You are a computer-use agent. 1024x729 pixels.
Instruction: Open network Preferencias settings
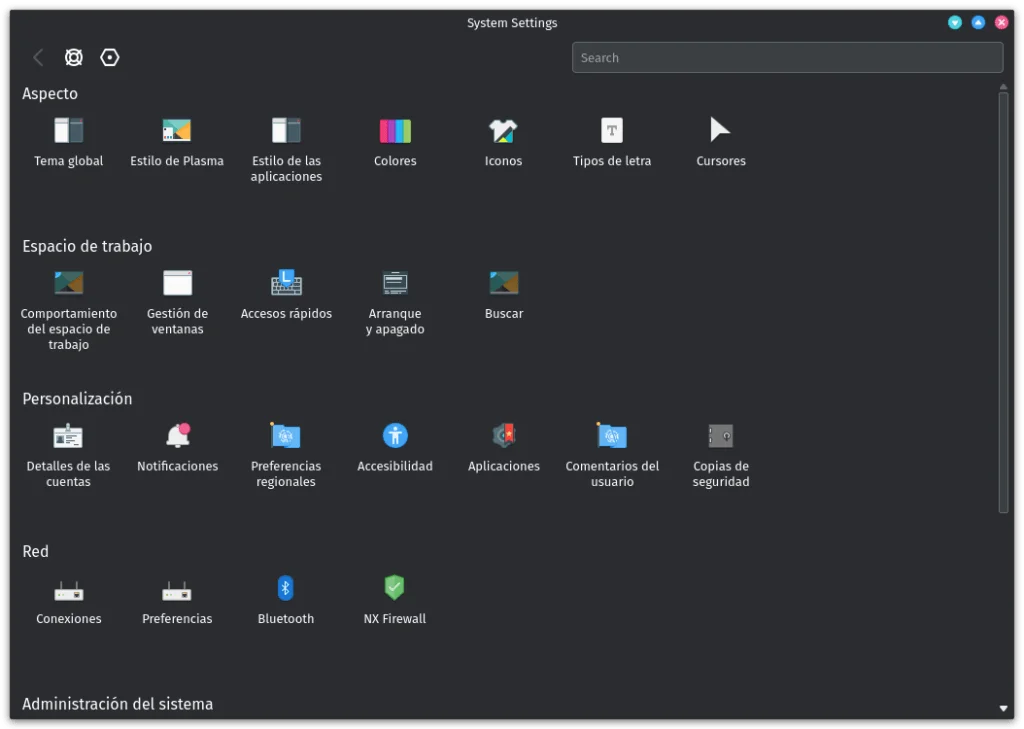[x=177, y=601]
